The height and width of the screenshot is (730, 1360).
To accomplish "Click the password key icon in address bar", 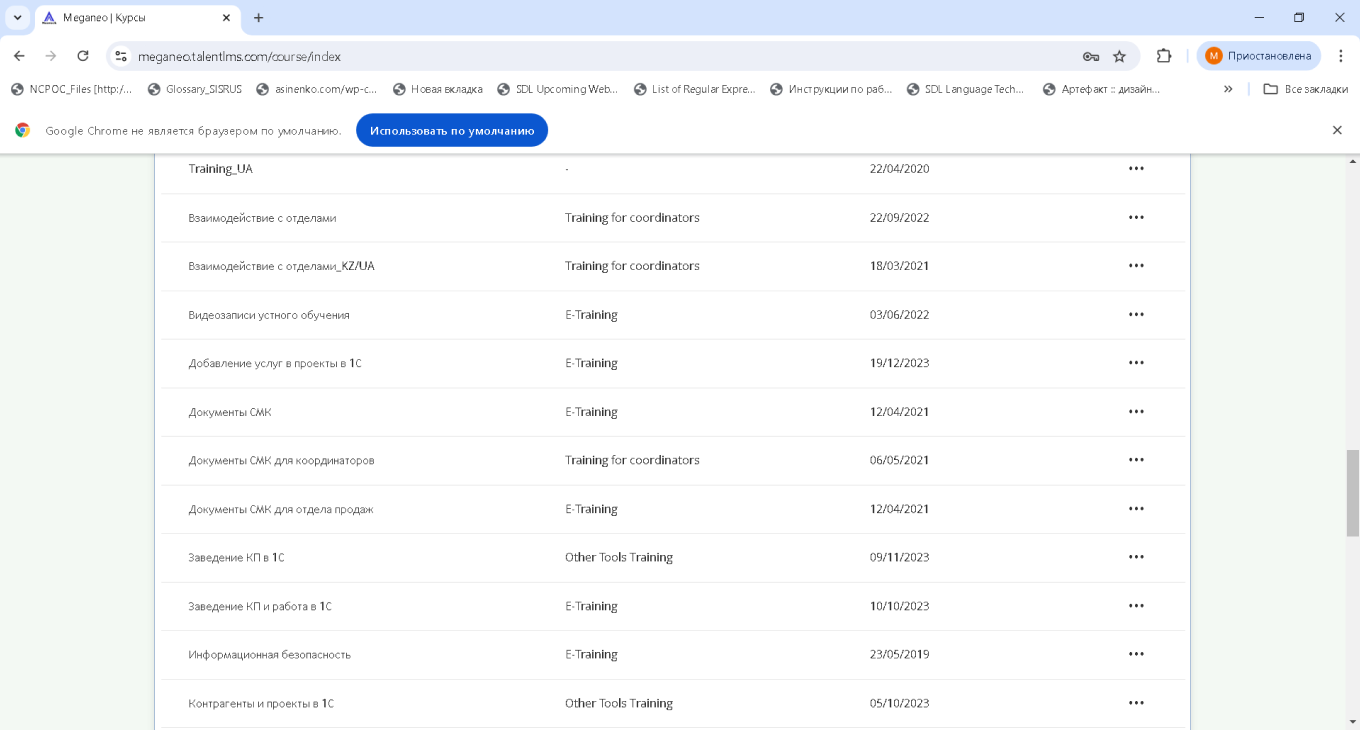I will pyautogui.click(x=1091, y=56).
